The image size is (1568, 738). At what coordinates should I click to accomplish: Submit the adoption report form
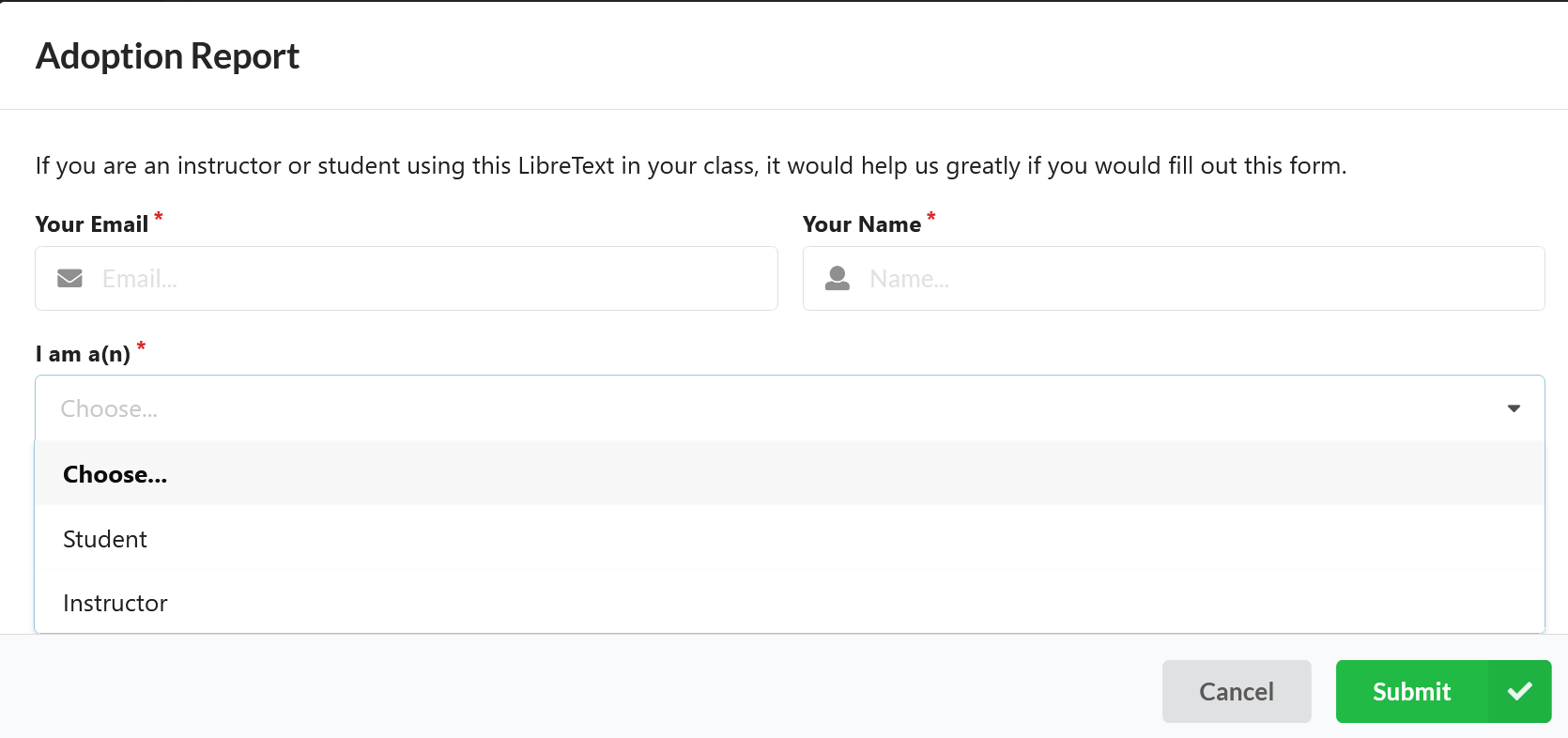pyautogui.click(x=1411, y=692)
